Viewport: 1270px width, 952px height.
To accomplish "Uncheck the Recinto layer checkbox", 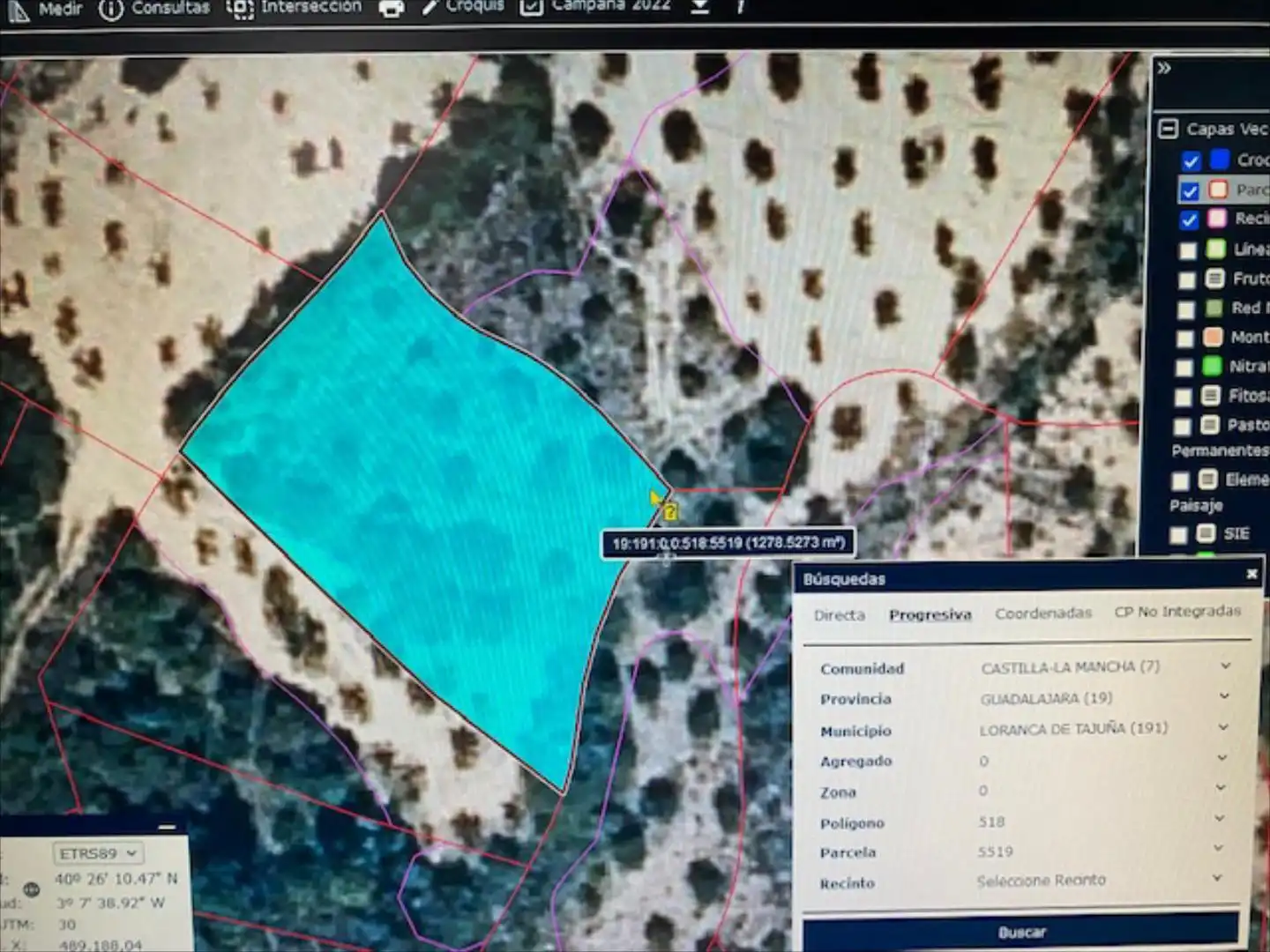I will 1189,219.
